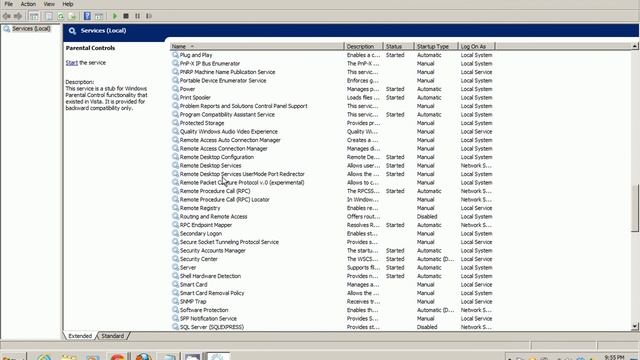Click the Services header search icon

point(72,31)
